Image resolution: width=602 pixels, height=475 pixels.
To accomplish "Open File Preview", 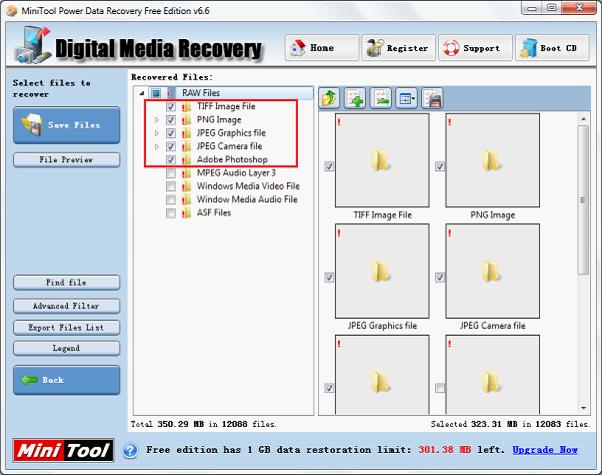I will point(66,160).
